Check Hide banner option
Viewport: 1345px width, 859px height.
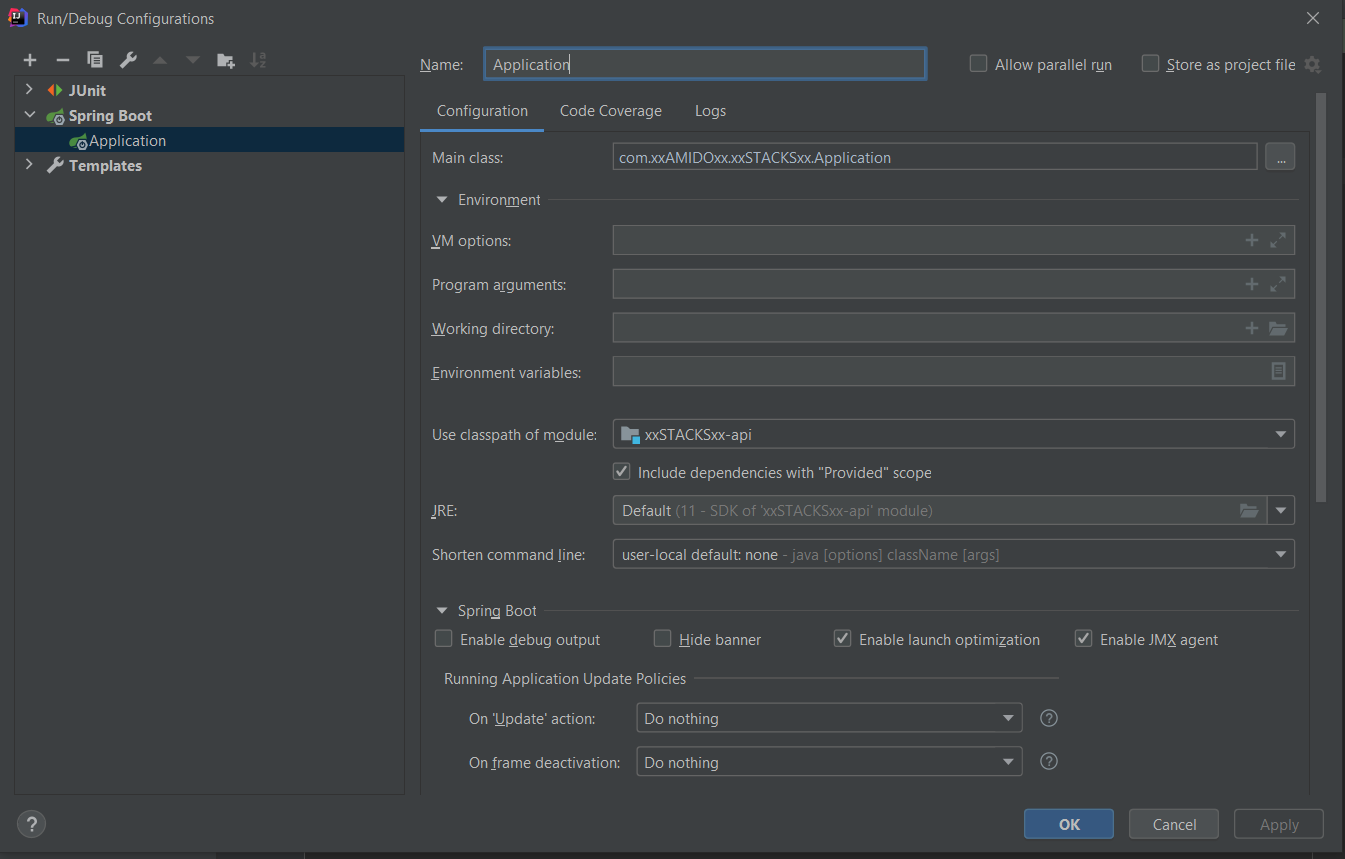click(x=662, y=638)
